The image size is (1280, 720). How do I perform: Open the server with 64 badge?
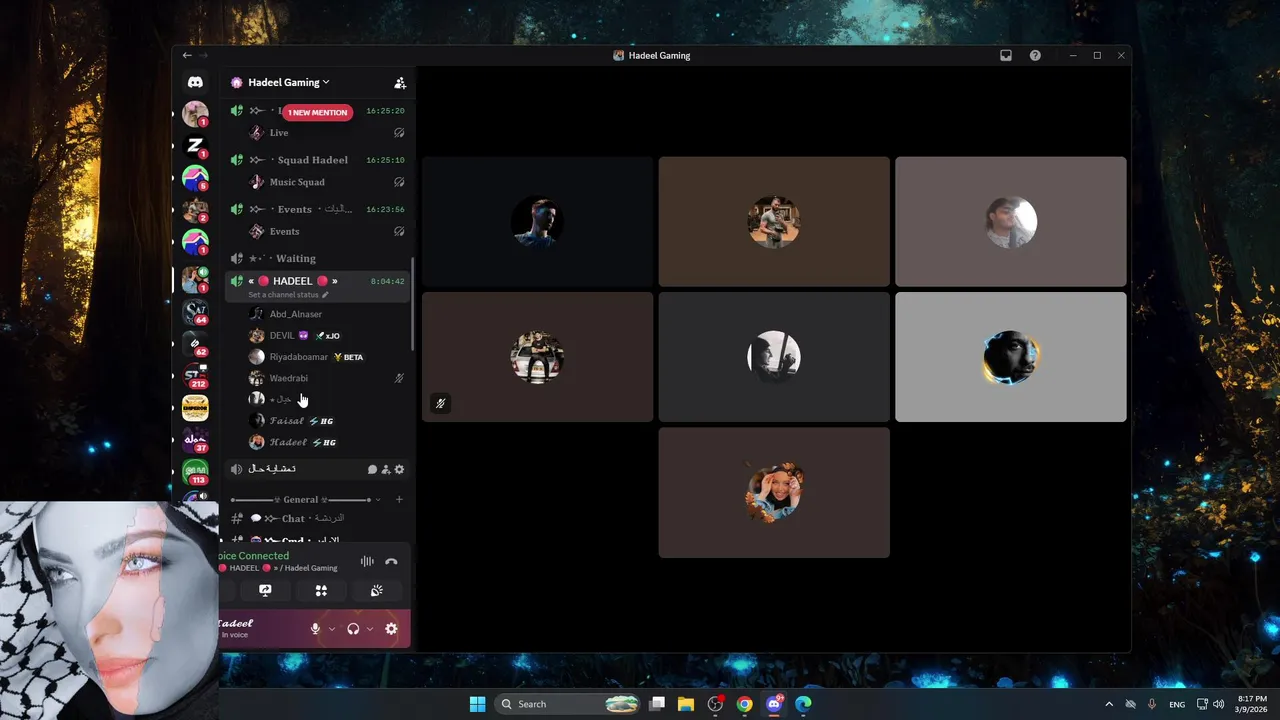coord(195,312)
